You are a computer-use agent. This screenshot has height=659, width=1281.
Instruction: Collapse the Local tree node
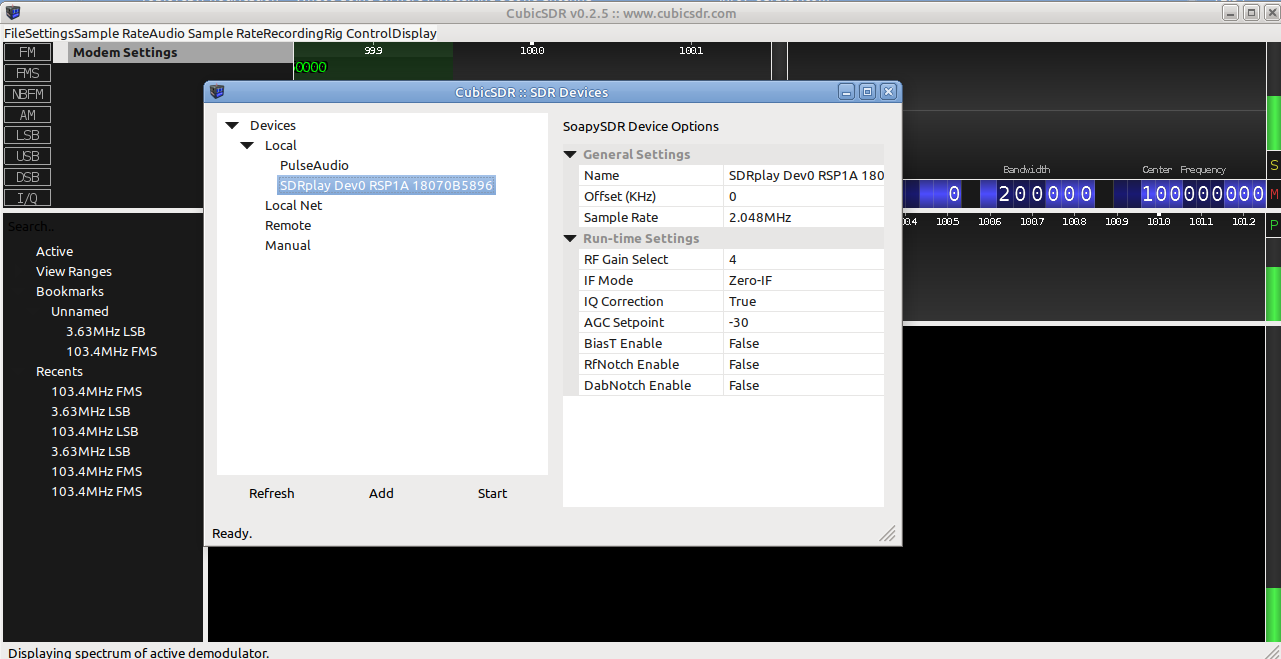(x=247, y=146)
